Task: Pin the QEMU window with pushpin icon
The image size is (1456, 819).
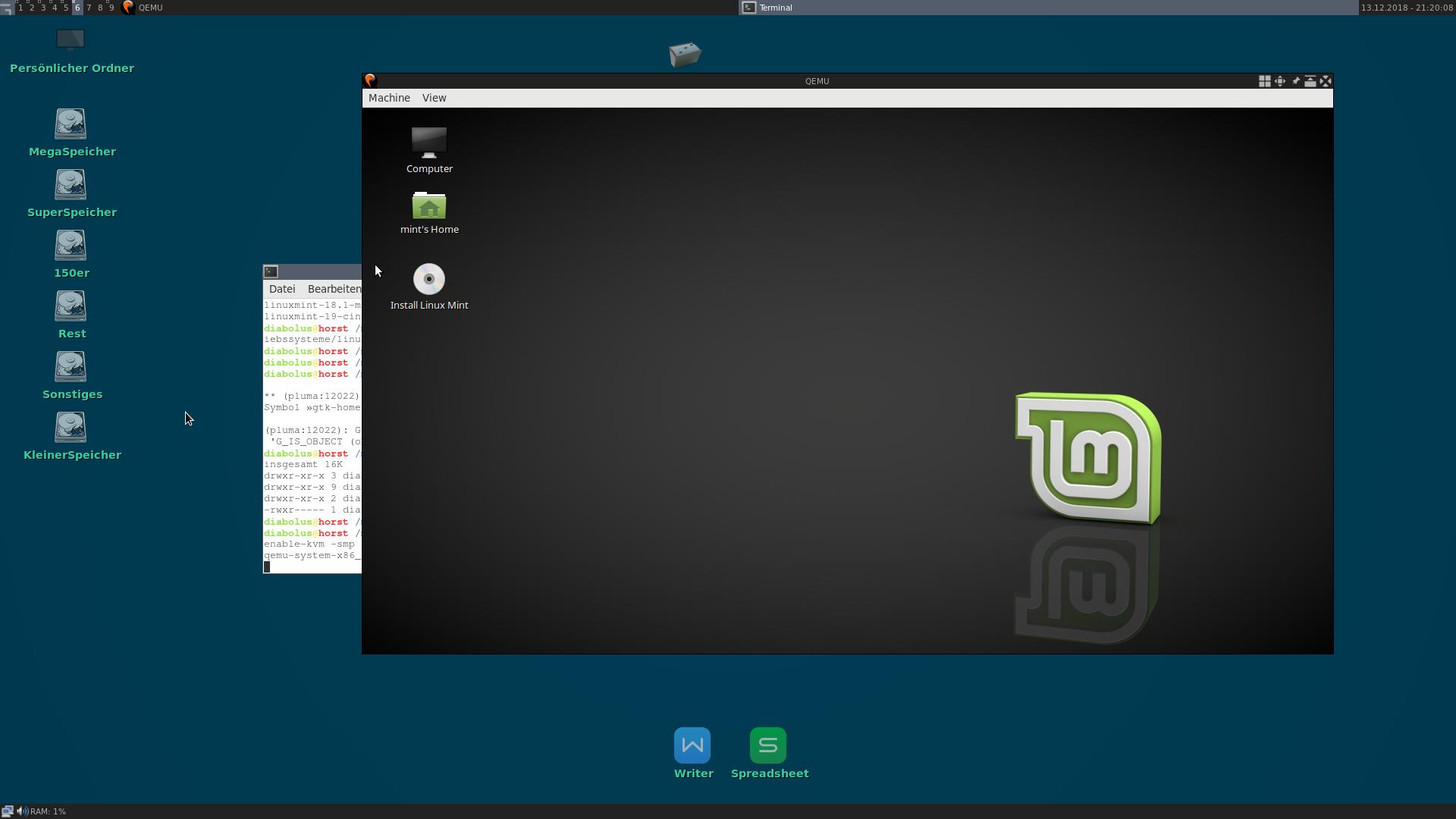Action: coord(1295,81)
